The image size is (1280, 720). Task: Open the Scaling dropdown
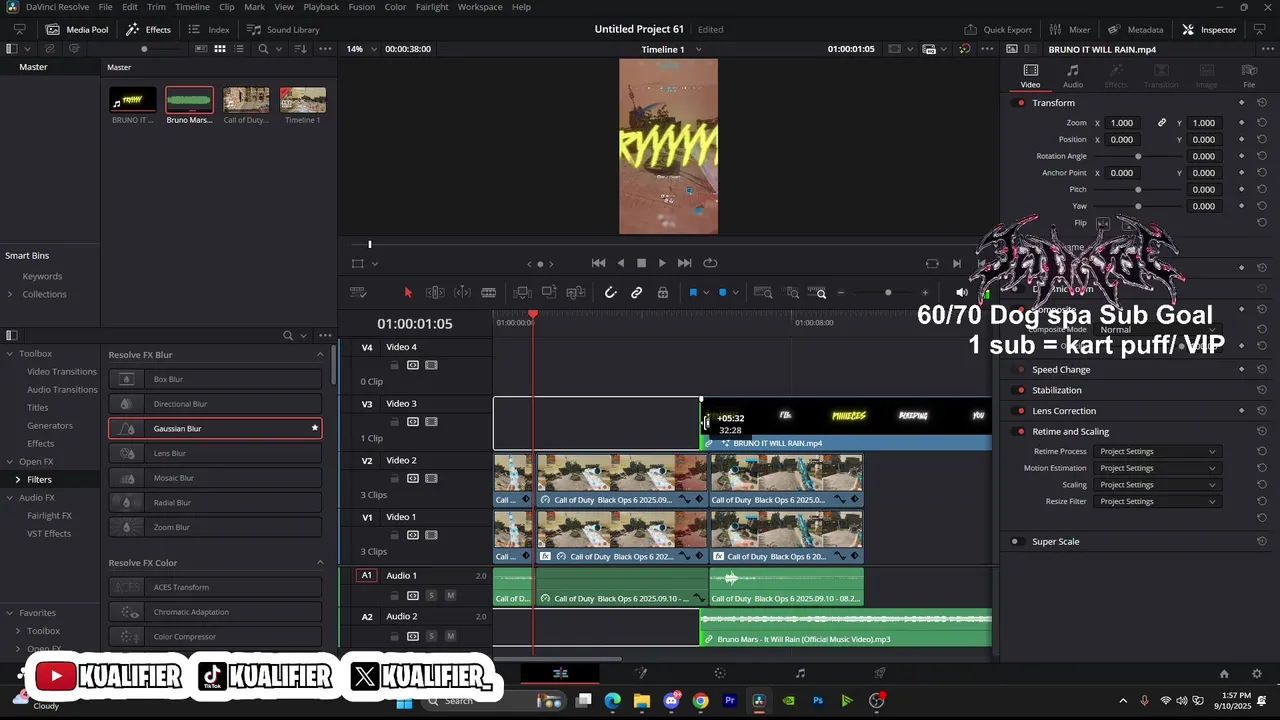pyautogui.click(x=1157, y=485)
